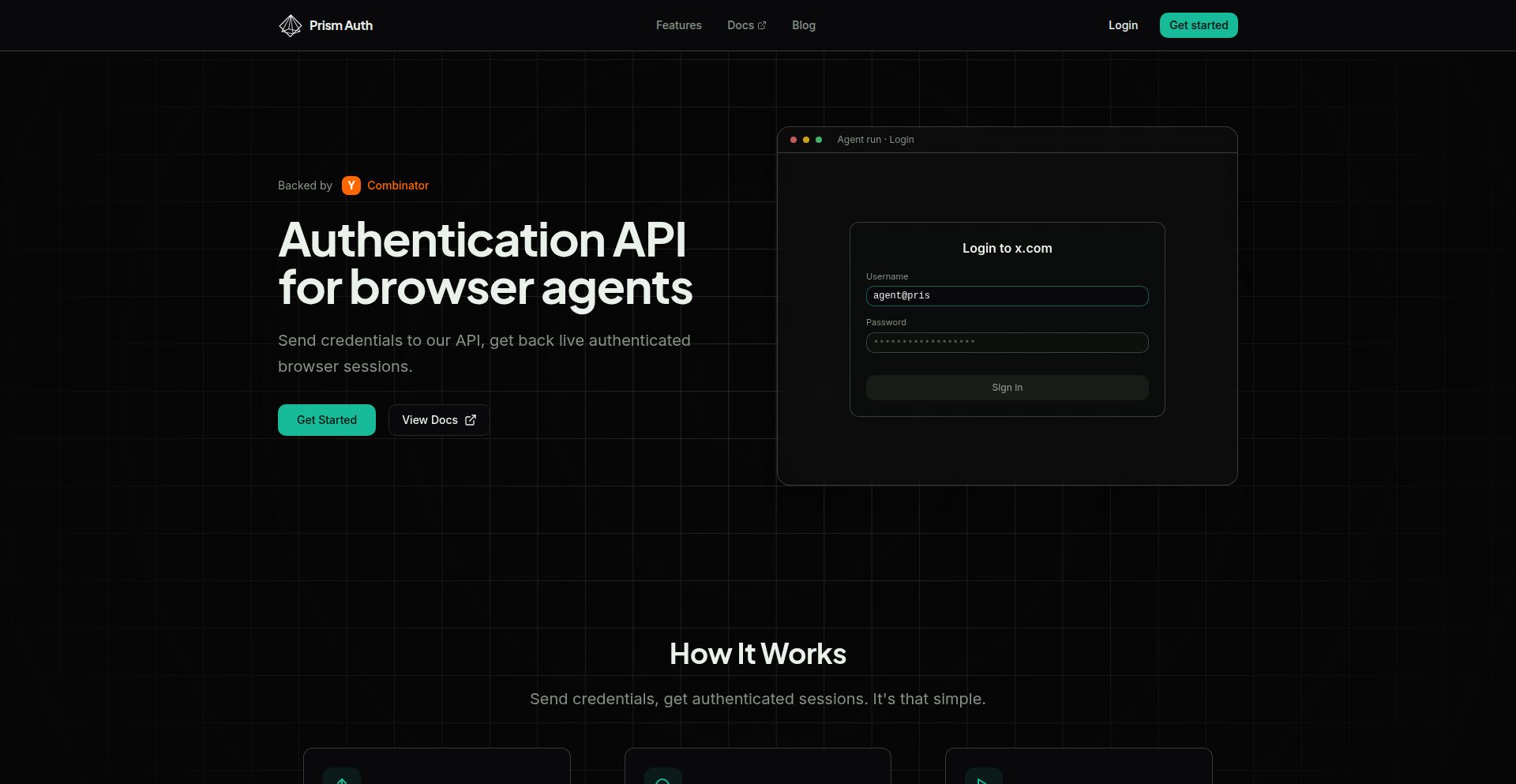Click the Sign in button
Screen dimensions: 1516x784
coord(1008,388)
